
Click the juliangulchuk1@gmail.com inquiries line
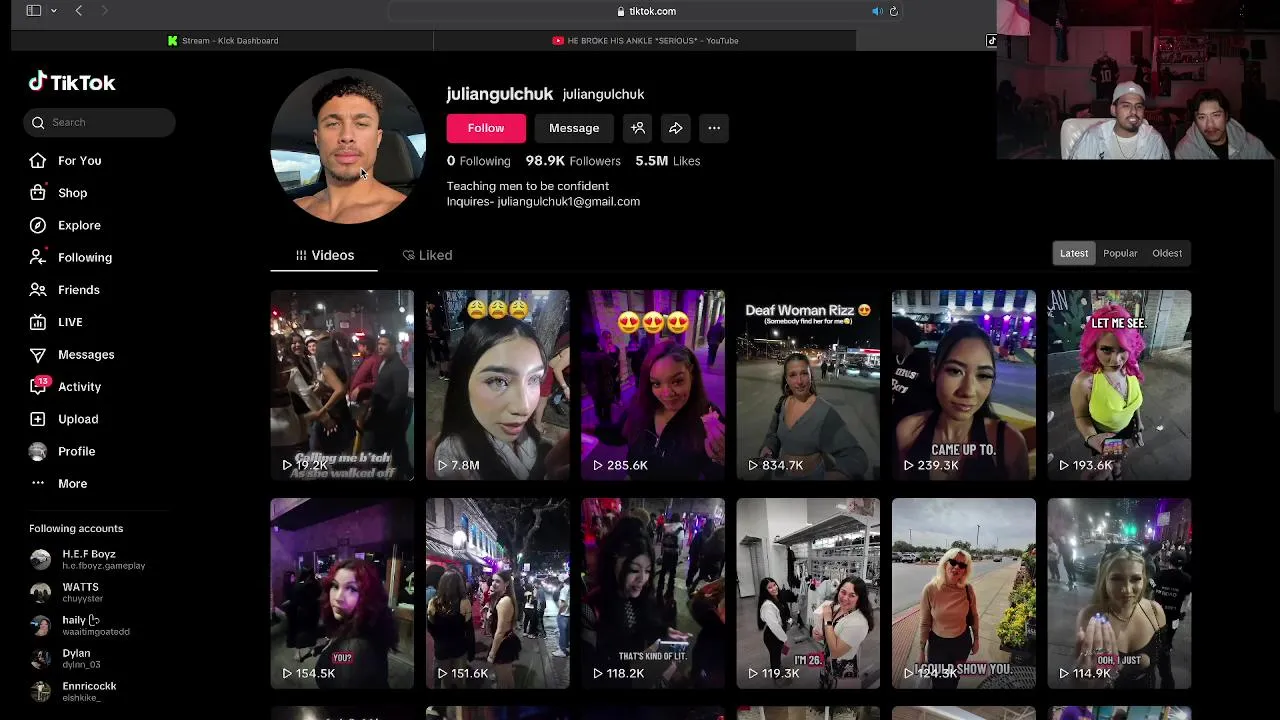[543, 201]
